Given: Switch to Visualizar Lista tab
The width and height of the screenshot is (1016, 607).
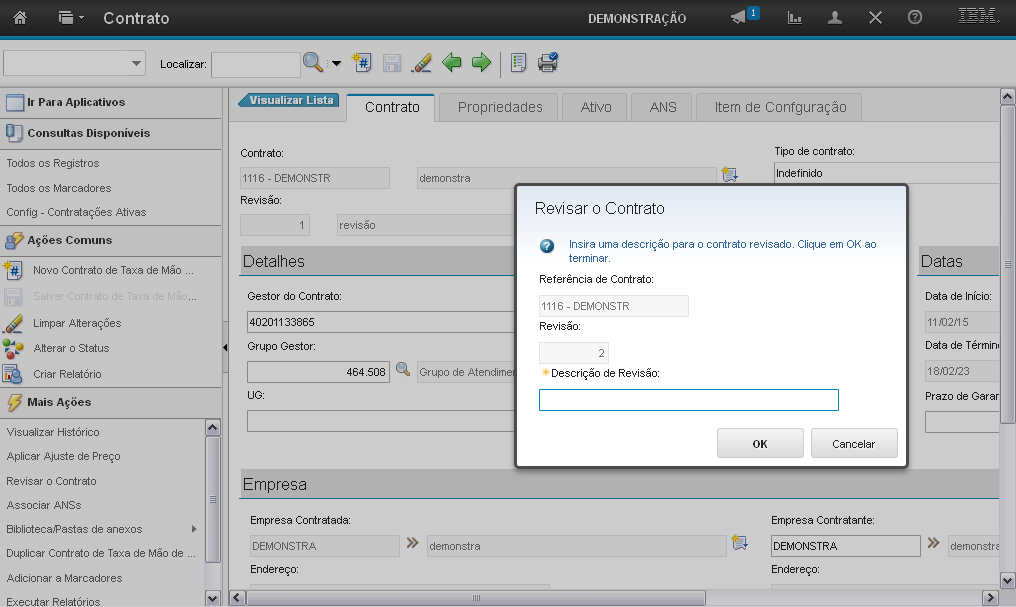Looking at the screenshot, I should coord(290,100).
